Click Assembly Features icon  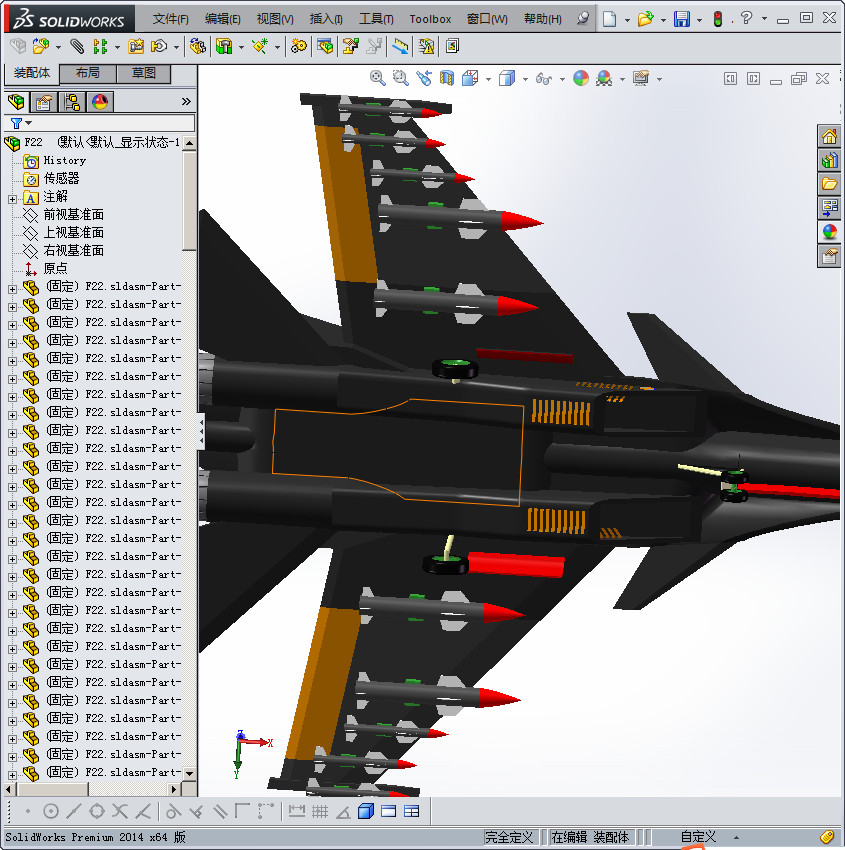click(223, 47)
